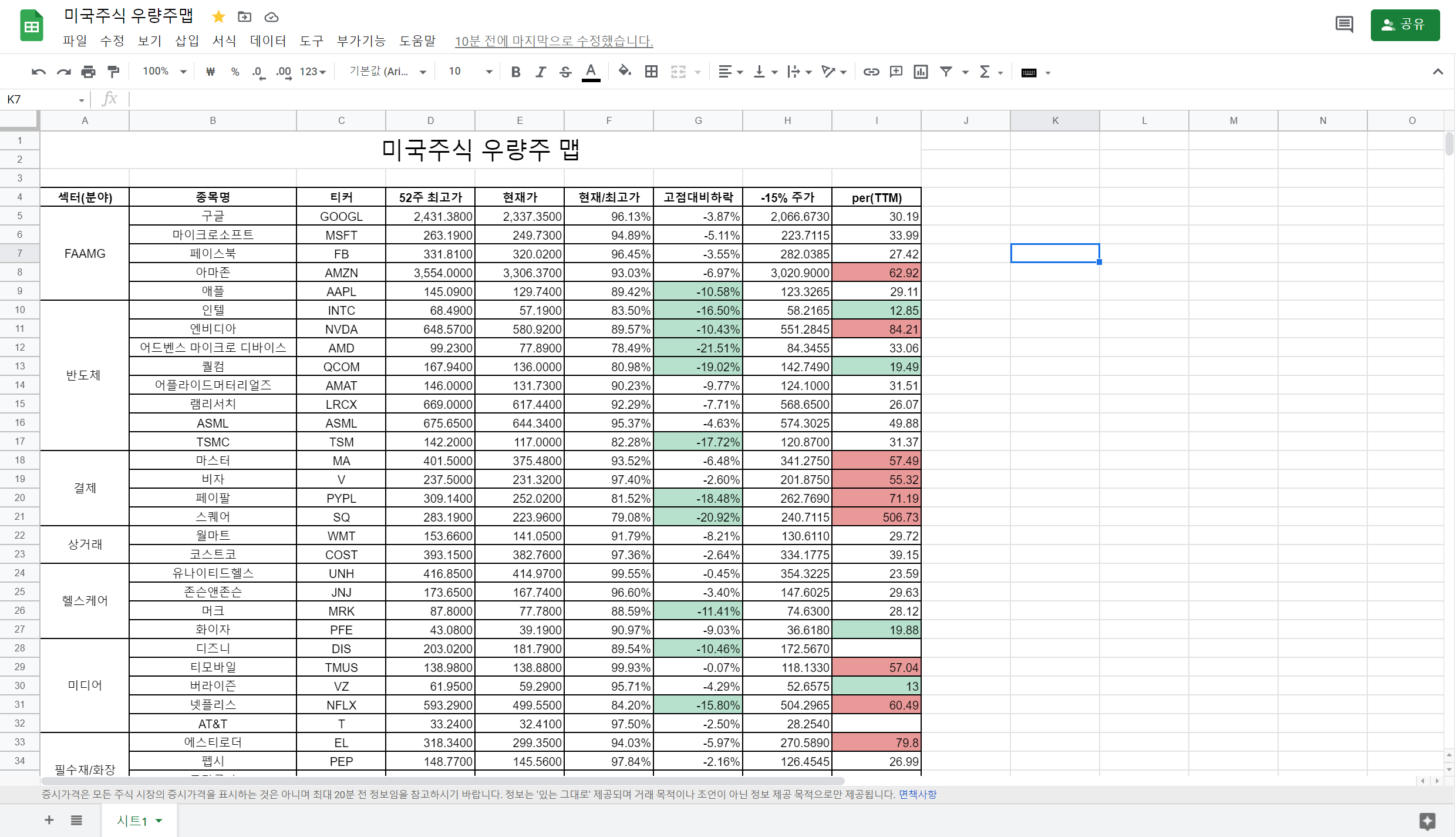Click the undo icon
This screenshot has width=1456, height=837.
pos(39,72)
